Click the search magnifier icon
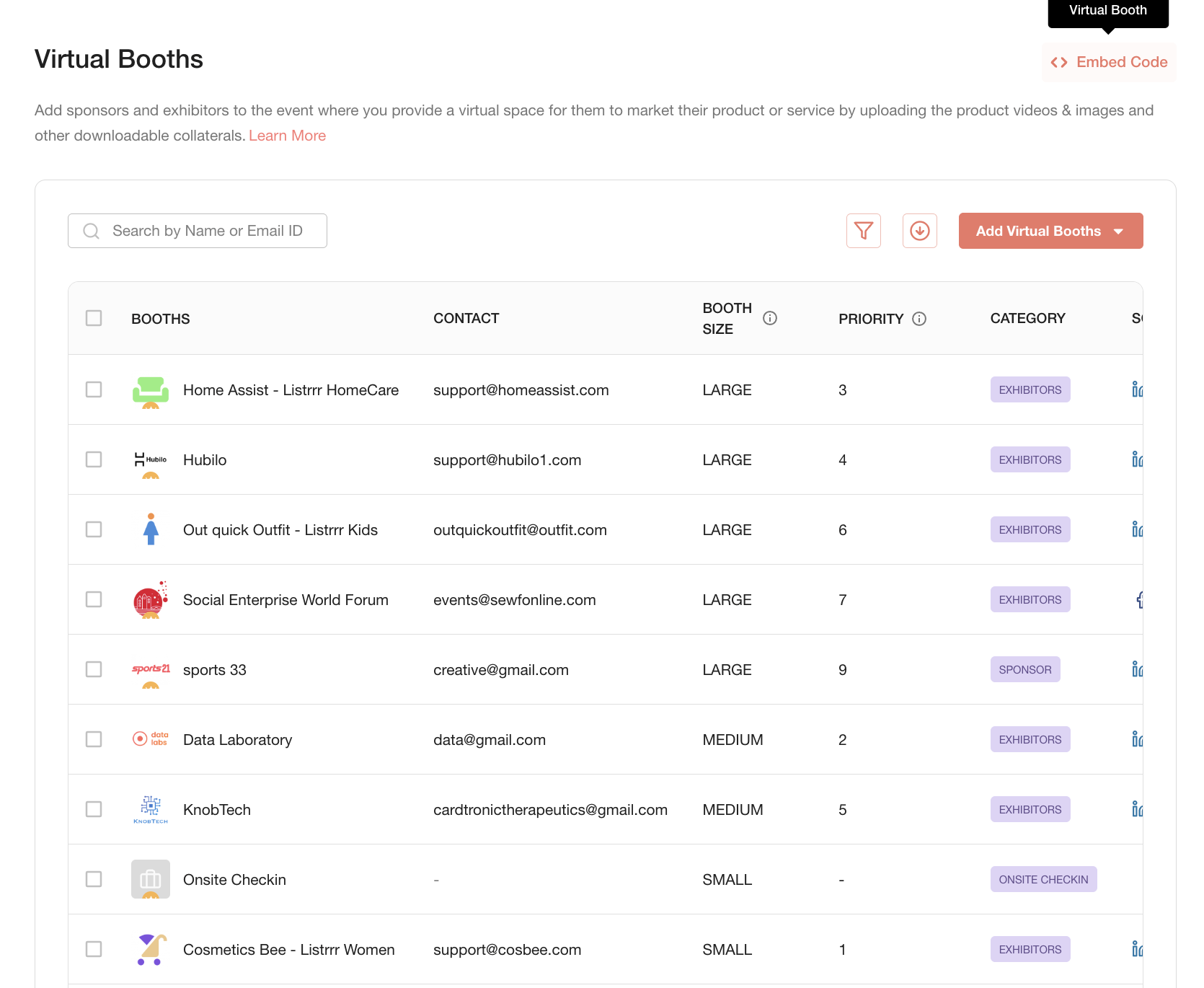Screen dimensions: 1204x988 92,231
